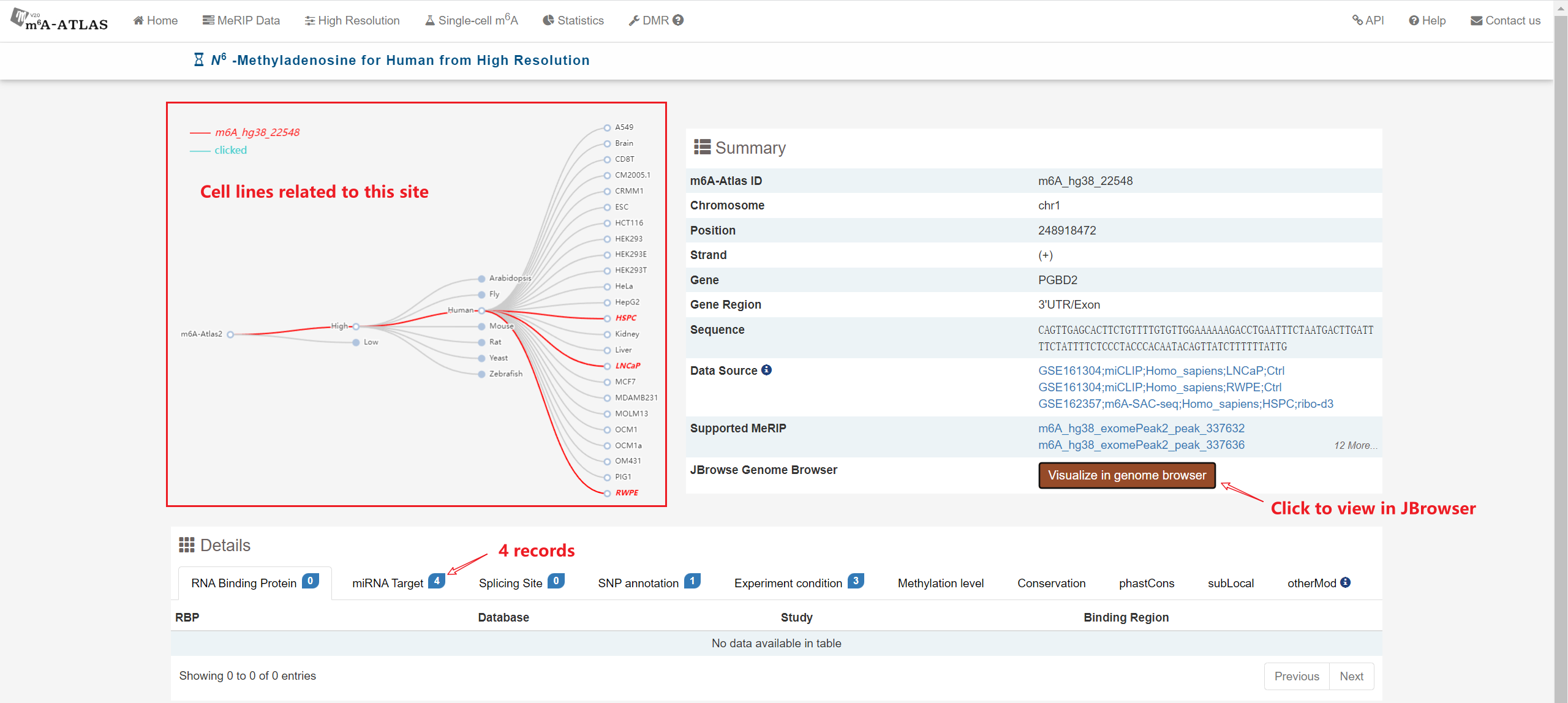Expand the Fly tree node
The width and height of the screenshot is (1568, 703).
[x=482, y=295]
